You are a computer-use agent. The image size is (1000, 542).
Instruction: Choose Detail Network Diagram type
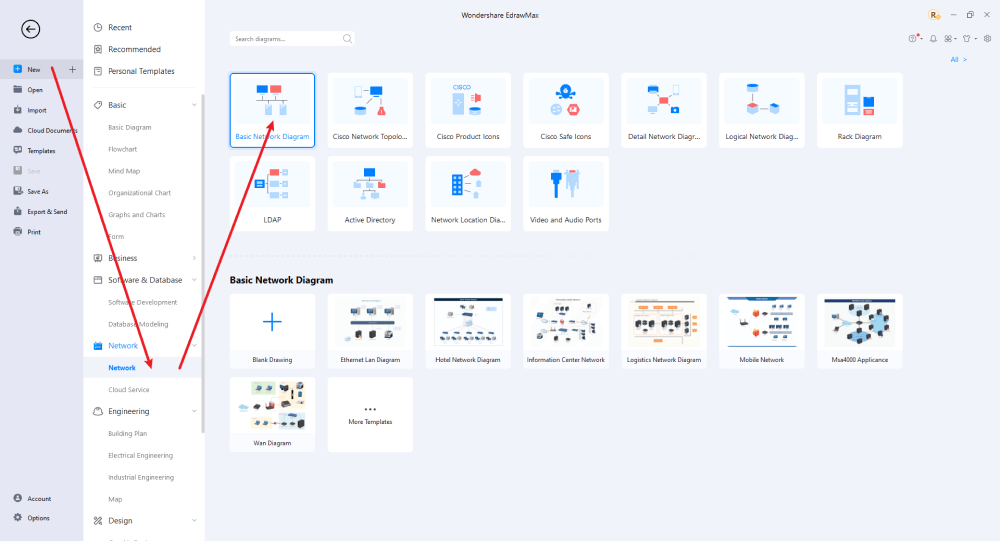click(664, 110)
